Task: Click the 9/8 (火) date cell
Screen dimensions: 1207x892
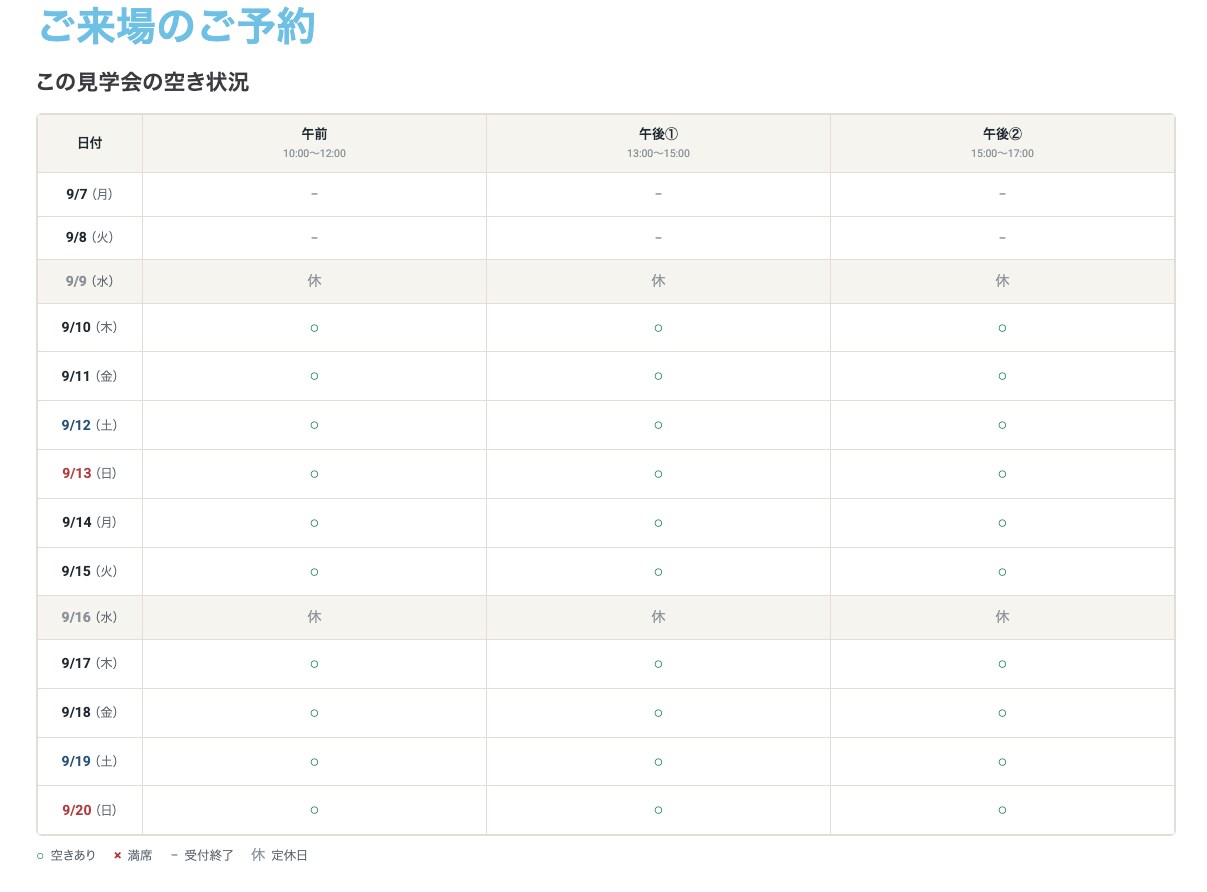Action: point(90,238)
